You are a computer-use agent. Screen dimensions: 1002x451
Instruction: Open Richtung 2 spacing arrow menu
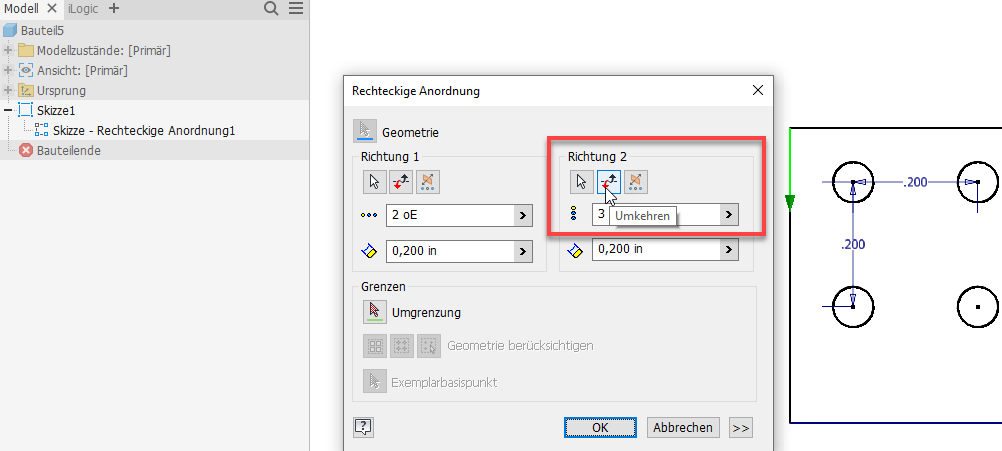click(730, 249)
